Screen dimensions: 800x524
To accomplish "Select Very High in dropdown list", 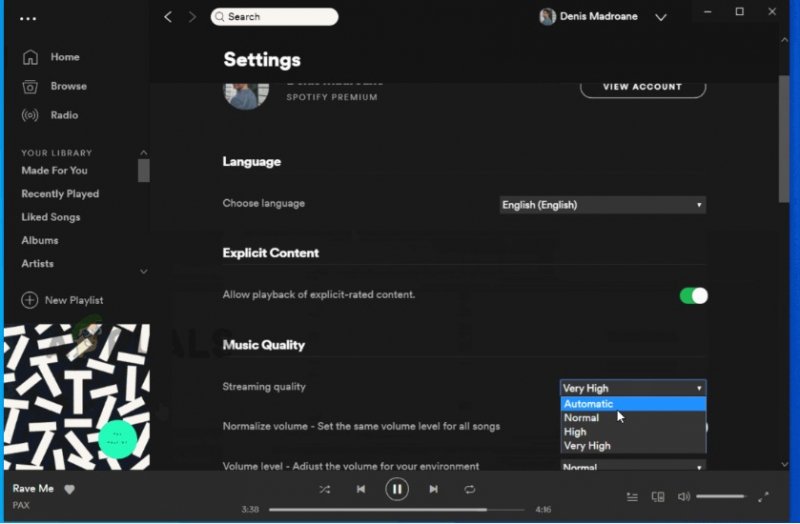I will (x=633, y=446).
